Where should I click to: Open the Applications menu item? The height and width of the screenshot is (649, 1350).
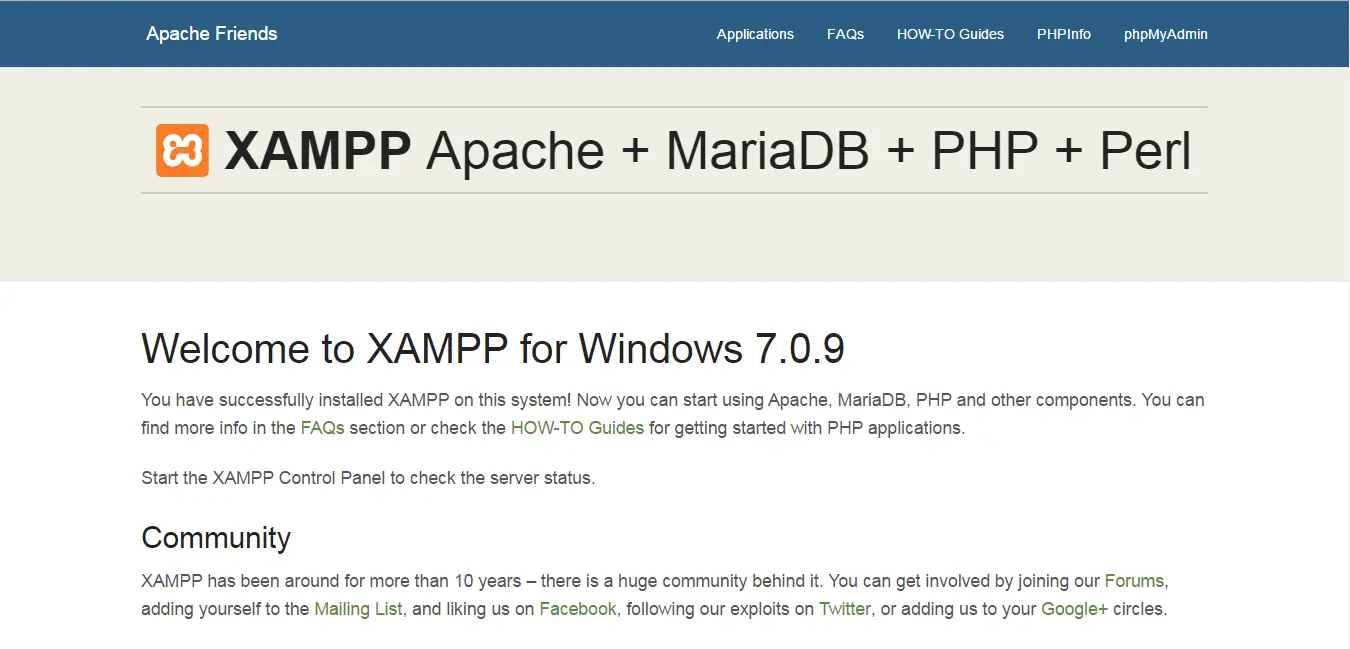point(755,34)
